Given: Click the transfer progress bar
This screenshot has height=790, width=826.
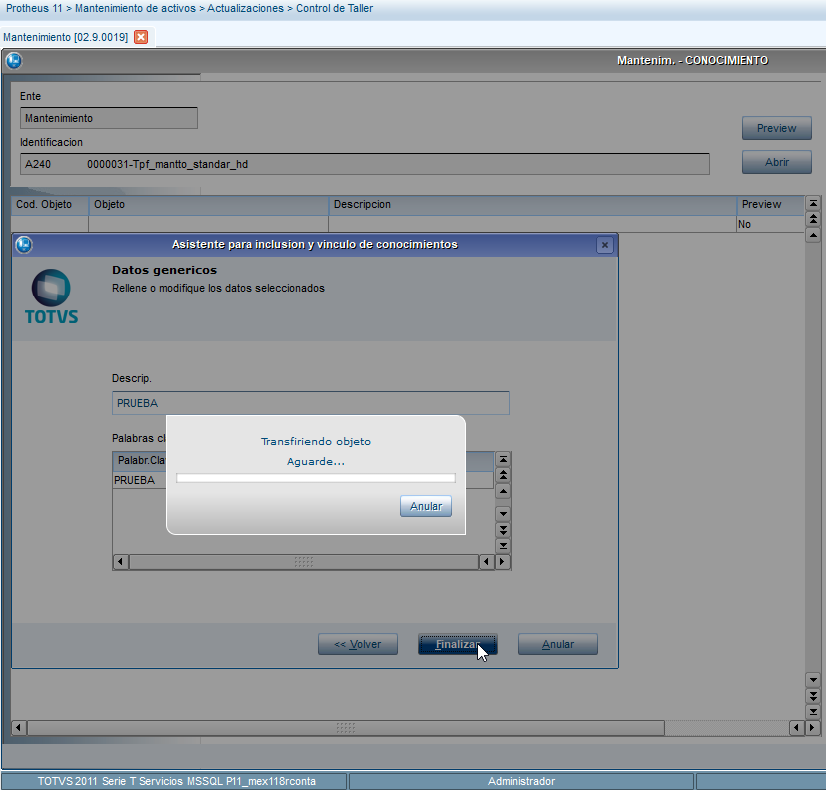Looking at the screenshot, I should tap(316, 478).
